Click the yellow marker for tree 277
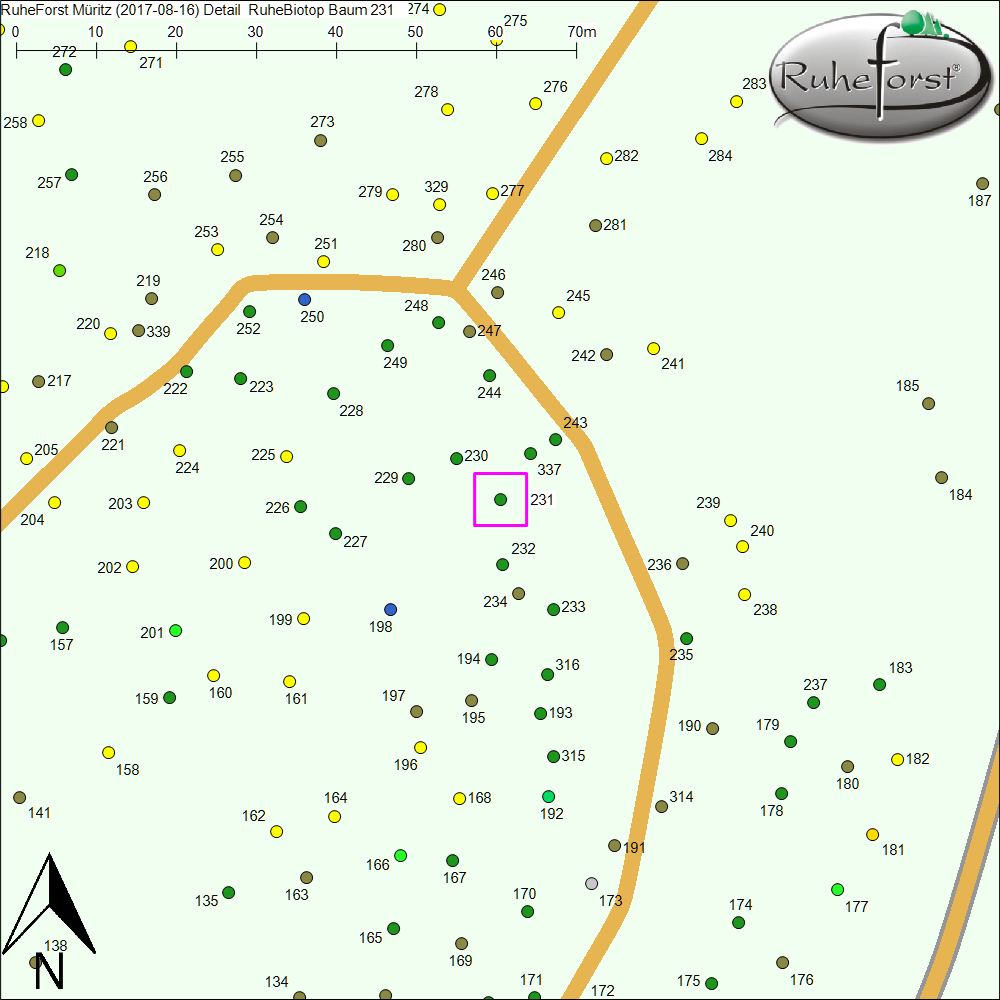Screen dimensions: 1000x1000 [492, 193]
